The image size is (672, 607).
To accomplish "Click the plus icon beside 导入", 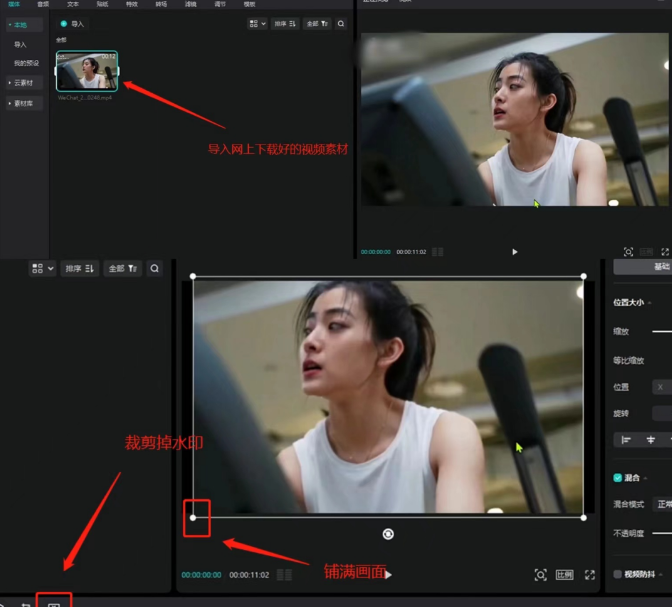I will [63, 24].
